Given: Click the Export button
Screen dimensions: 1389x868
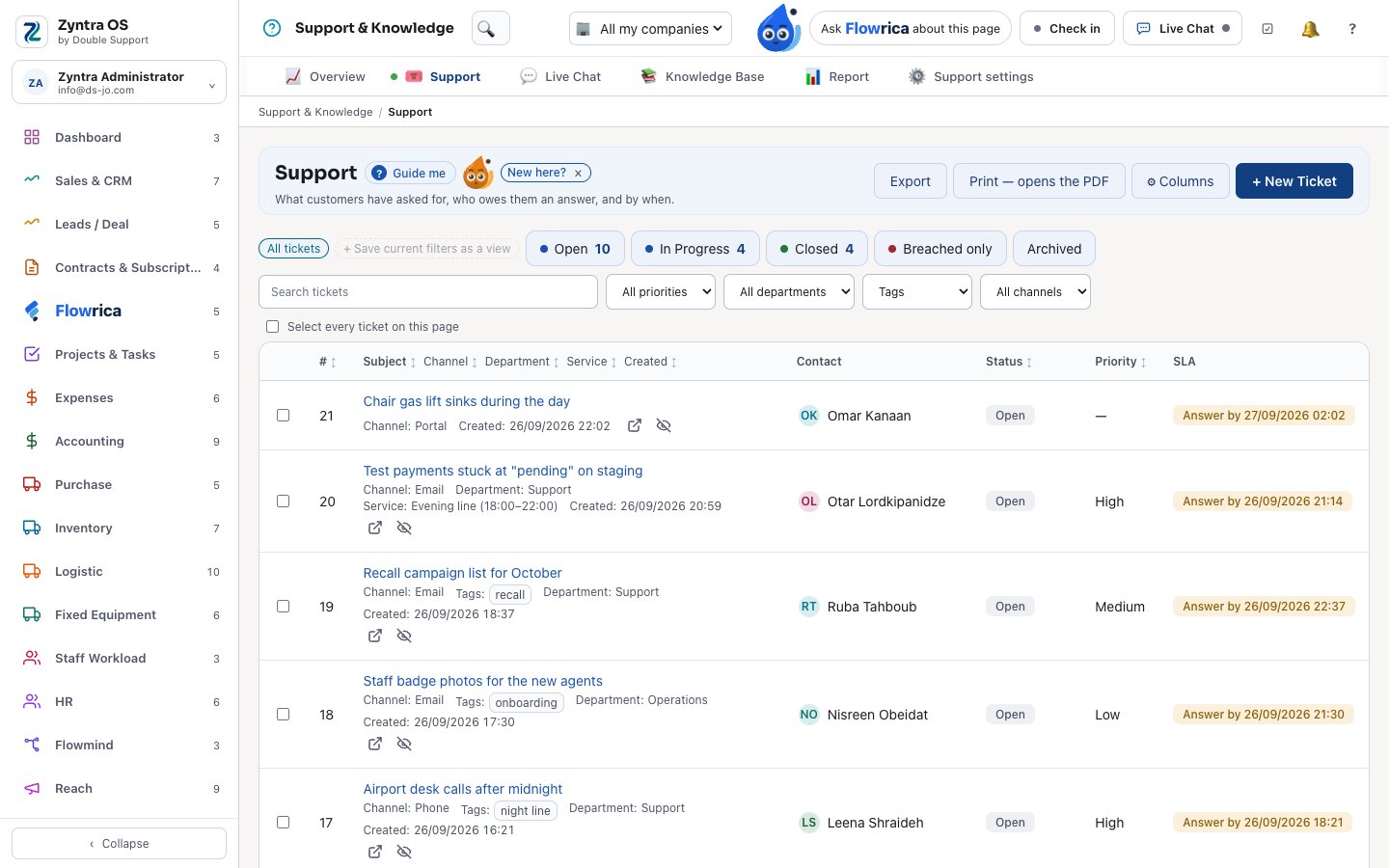Looking at the screenshot, I should [x=911, y=181].
